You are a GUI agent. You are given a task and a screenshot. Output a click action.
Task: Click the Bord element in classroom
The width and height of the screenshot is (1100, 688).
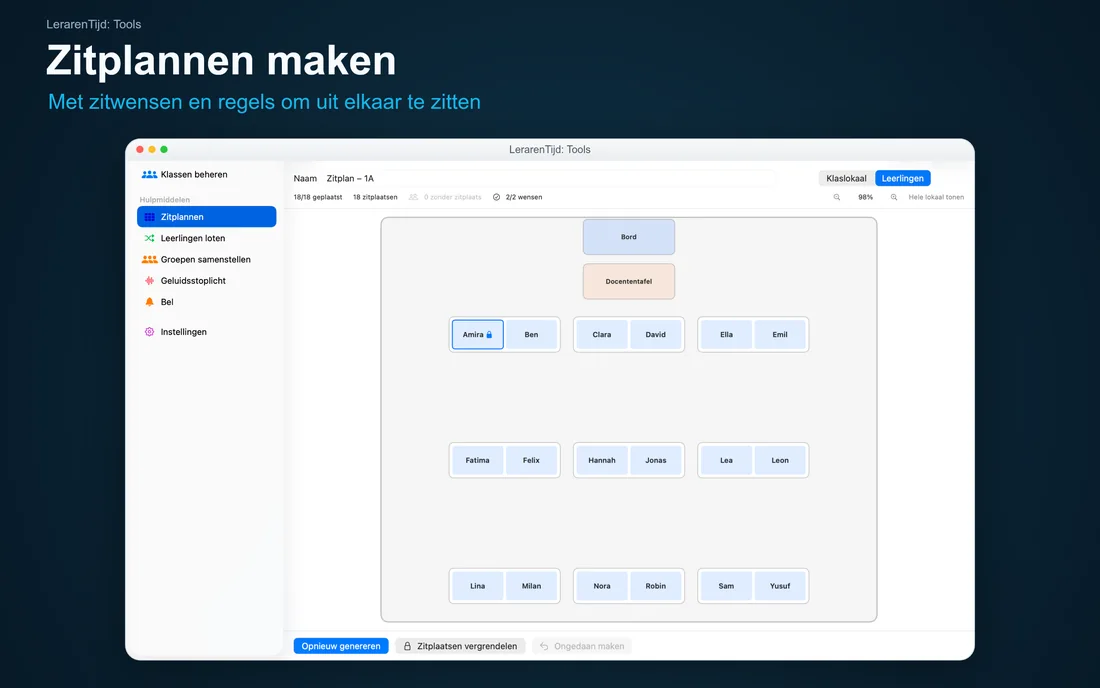[x=629, y=237]
